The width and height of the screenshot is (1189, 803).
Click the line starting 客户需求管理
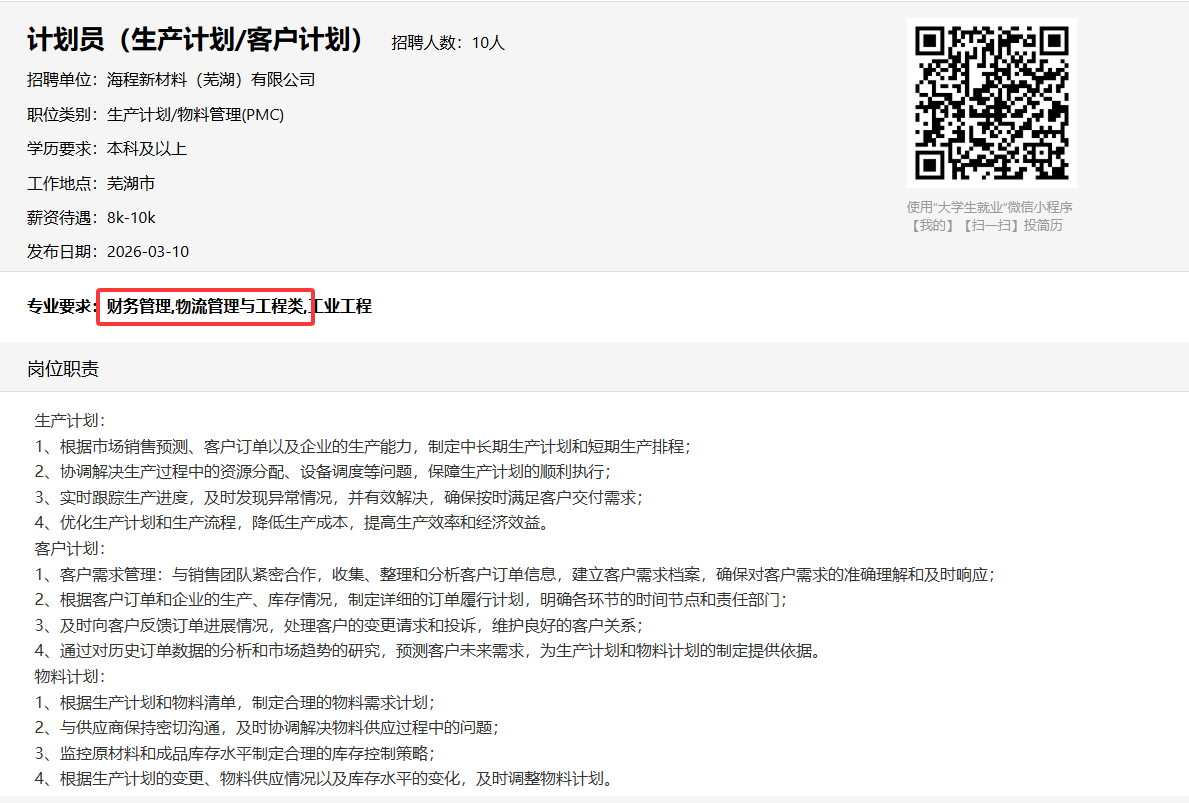[514, 575]
